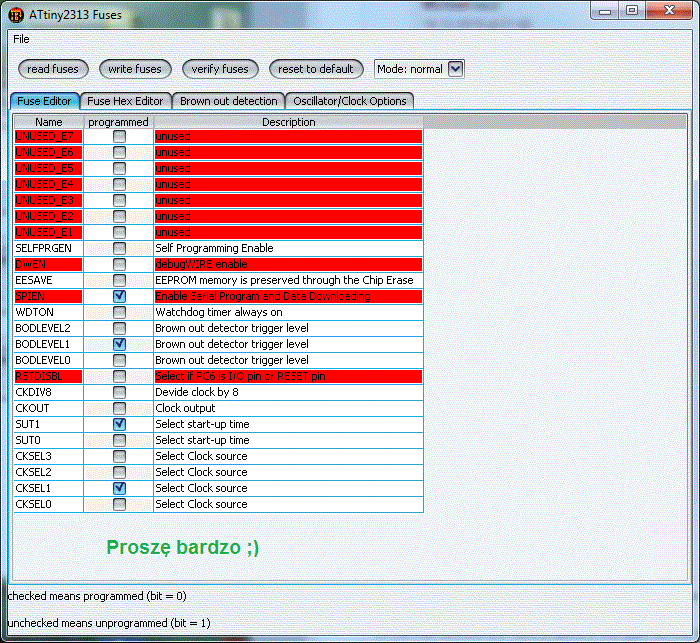Select the CKSEL0 name cell
The width and height of the screenshot is (700, 643).
click(x=49, y=504)
